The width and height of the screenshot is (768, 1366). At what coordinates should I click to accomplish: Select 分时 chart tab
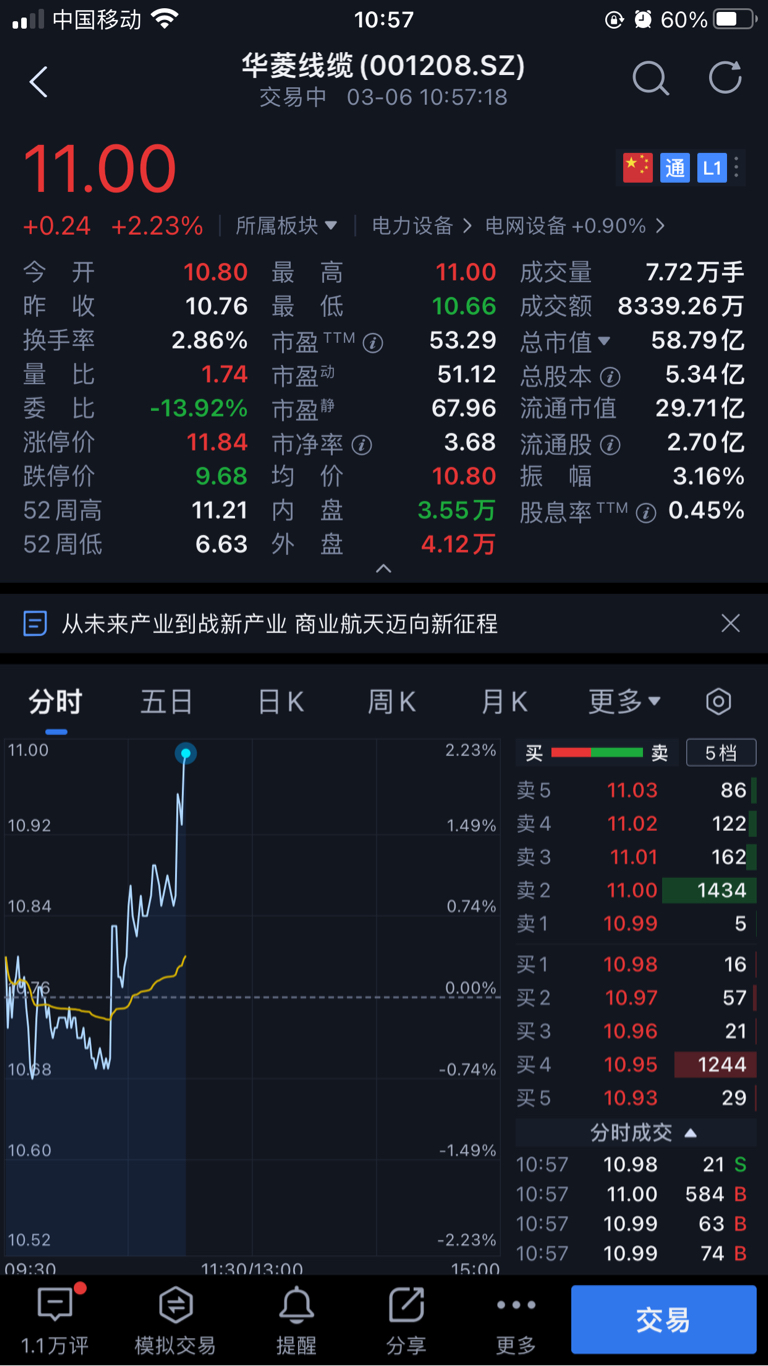[x=55, y=702]
